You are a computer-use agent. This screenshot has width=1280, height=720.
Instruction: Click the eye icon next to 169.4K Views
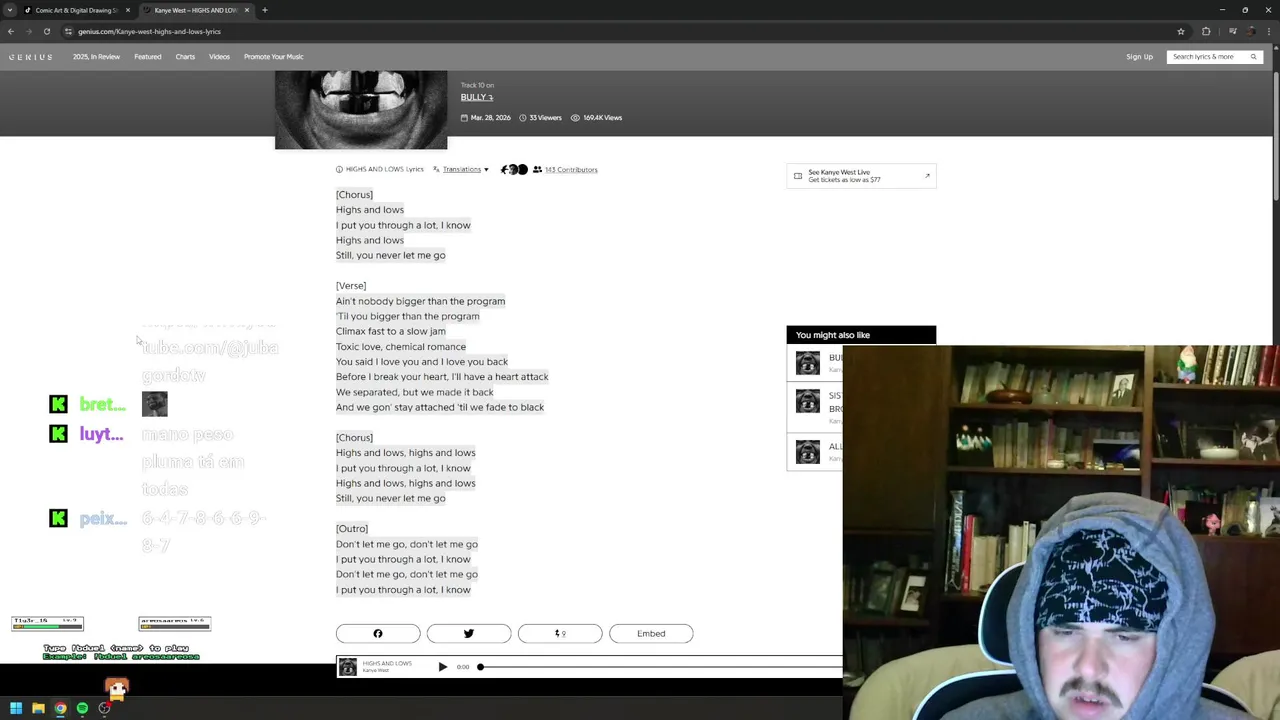tap(575, 117)
